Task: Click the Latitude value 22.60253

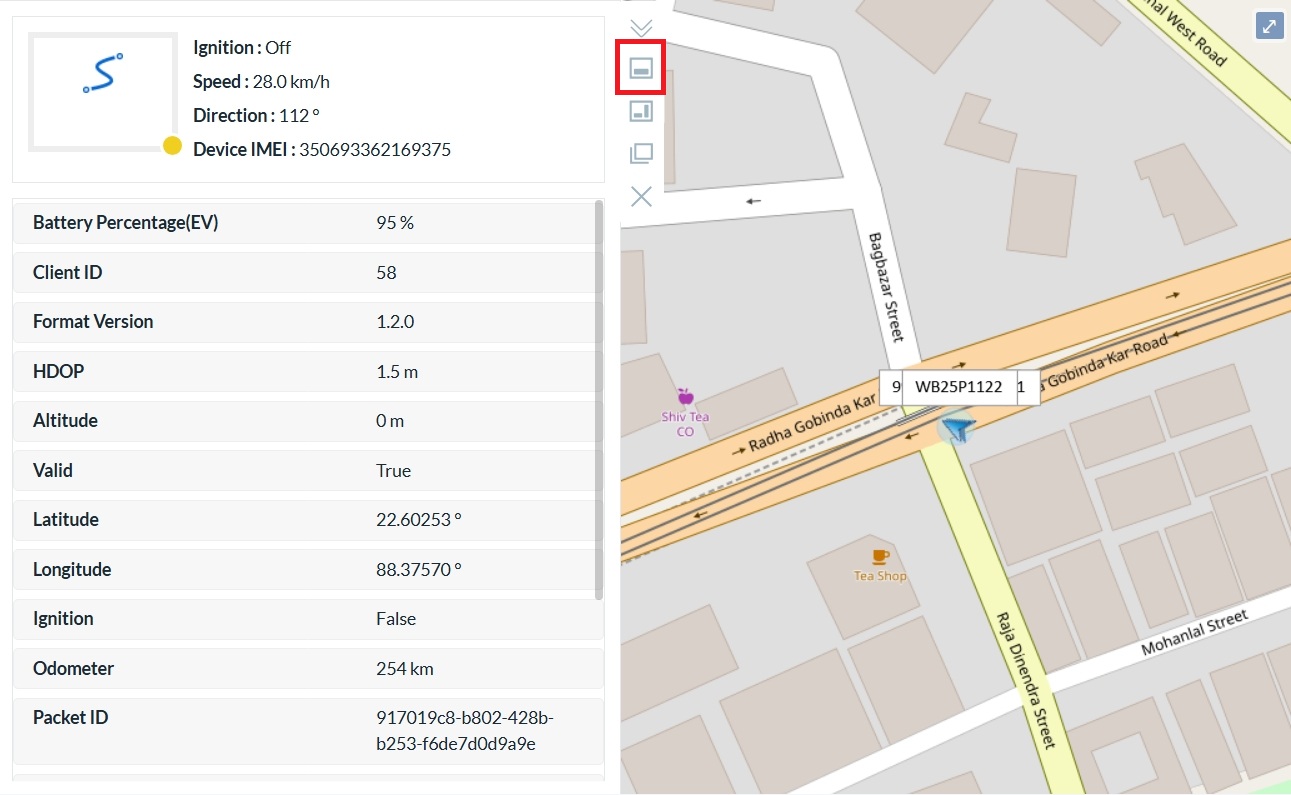Action: [418, 520]
